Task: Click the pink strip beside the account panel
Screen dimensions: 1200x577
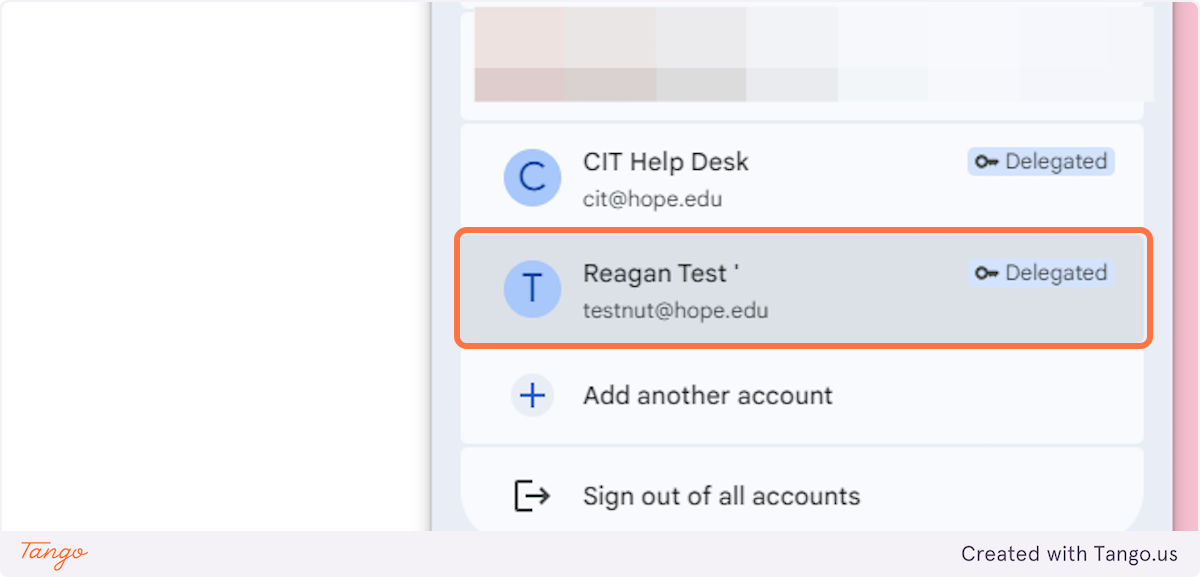Action: pyautogui.click(x=1184, y=260)
